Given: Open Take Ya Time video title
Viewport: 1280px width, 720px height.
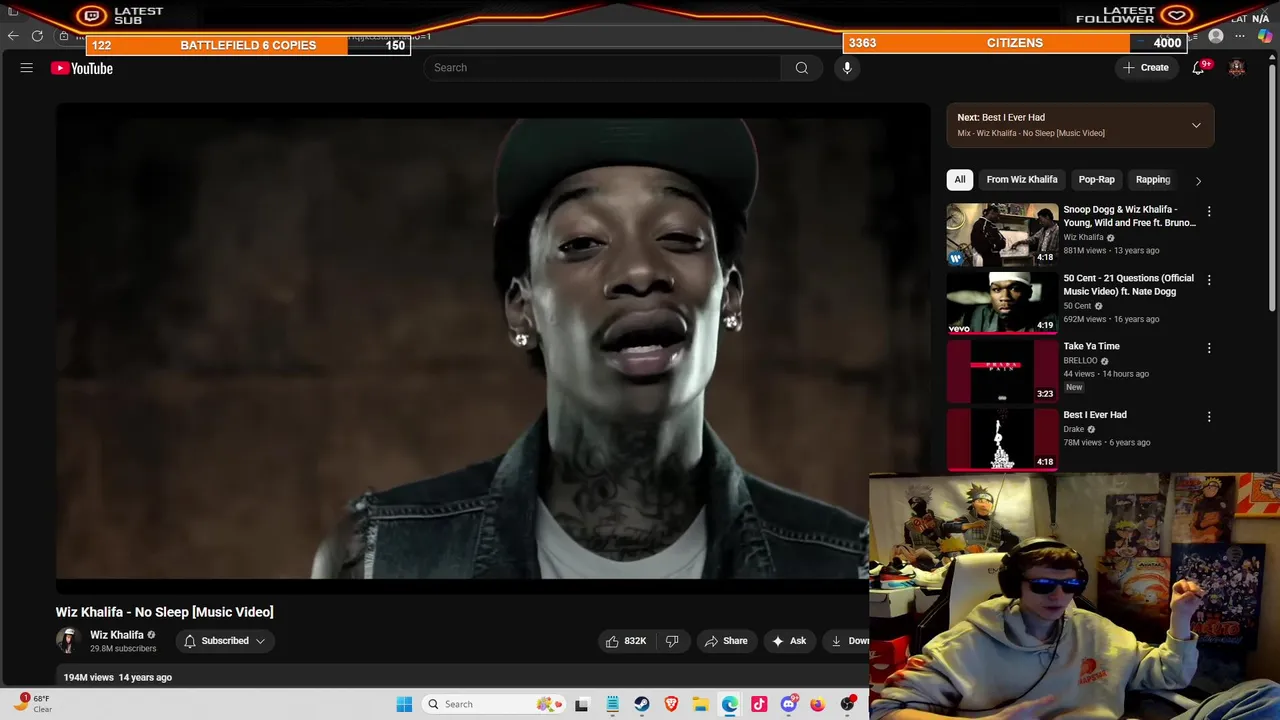Looking at the screenshot, I should point(1091,346).
